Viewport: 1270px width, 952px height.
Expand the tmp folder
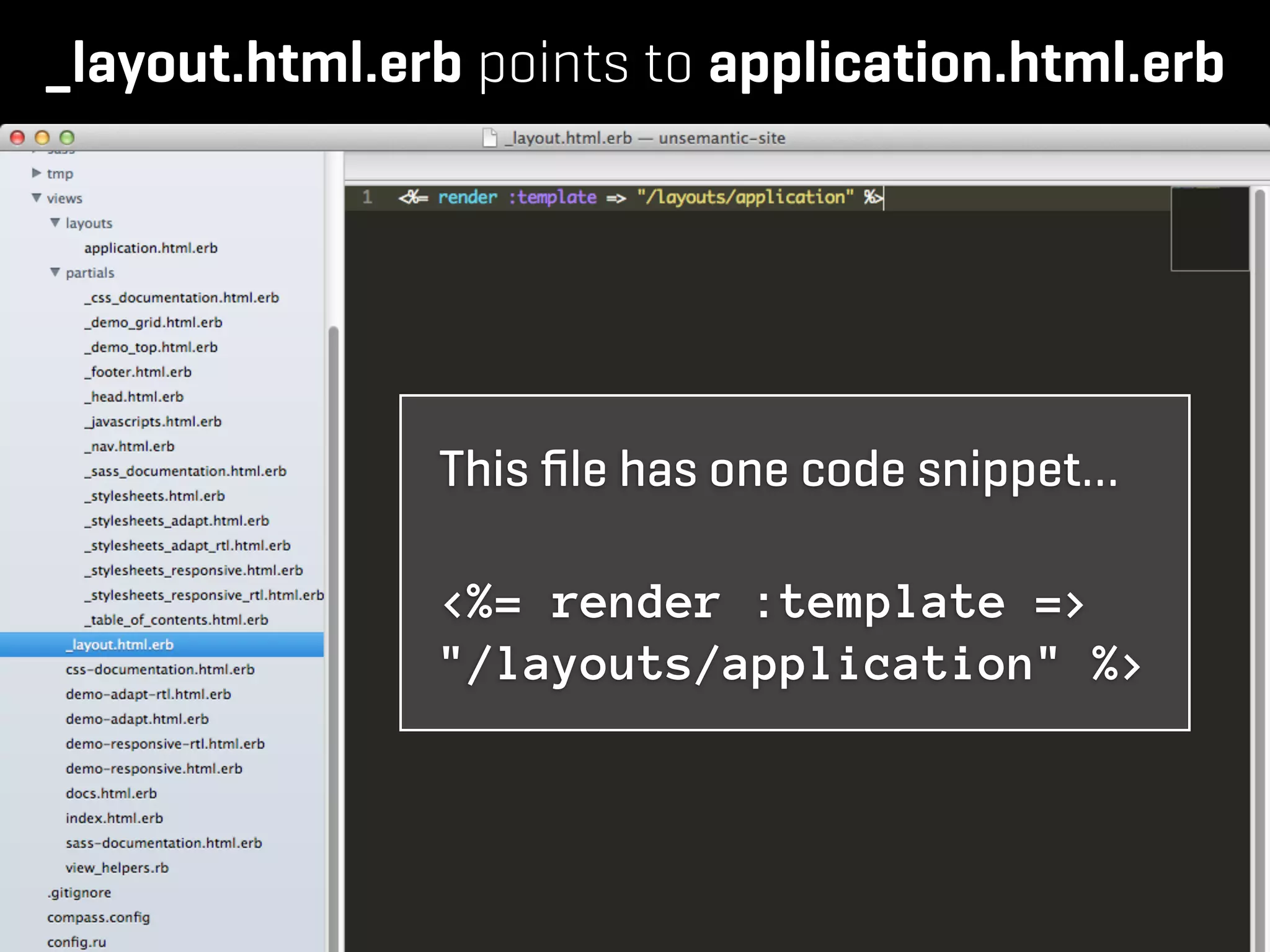pyautogui.click(x=37, y=173)
